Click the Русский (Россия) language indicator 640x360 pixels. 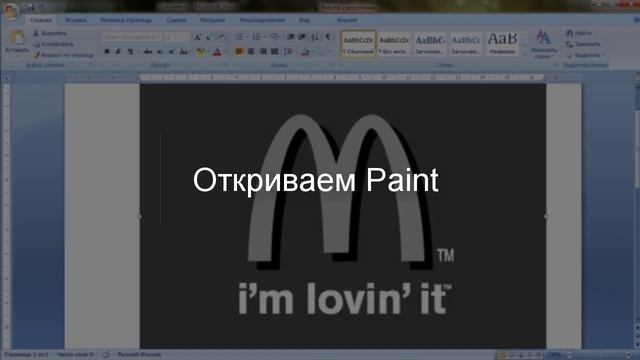click(139, 355)
